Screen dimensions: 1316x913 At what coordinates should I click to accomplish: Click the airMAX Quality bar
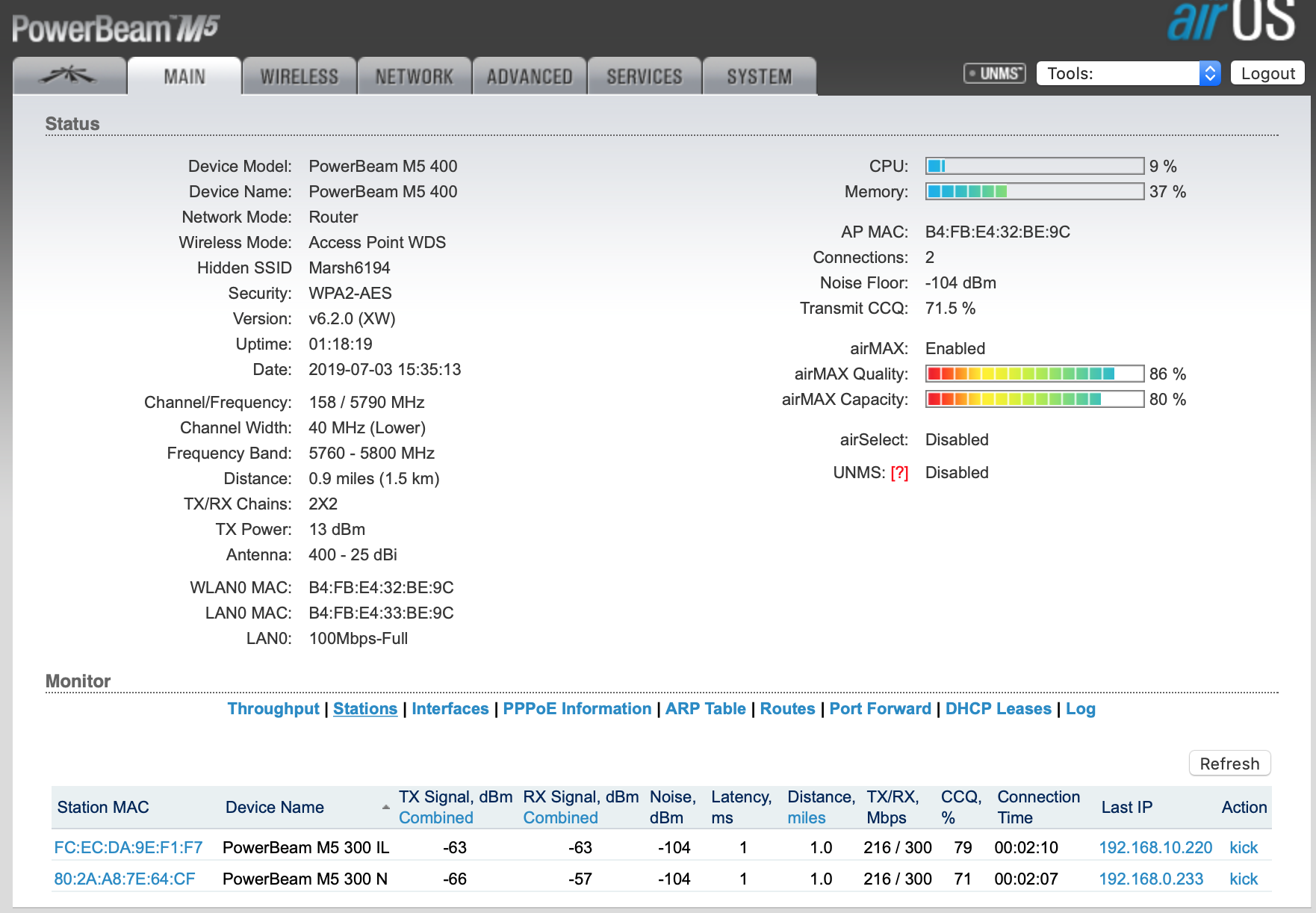click(1034, 374)
